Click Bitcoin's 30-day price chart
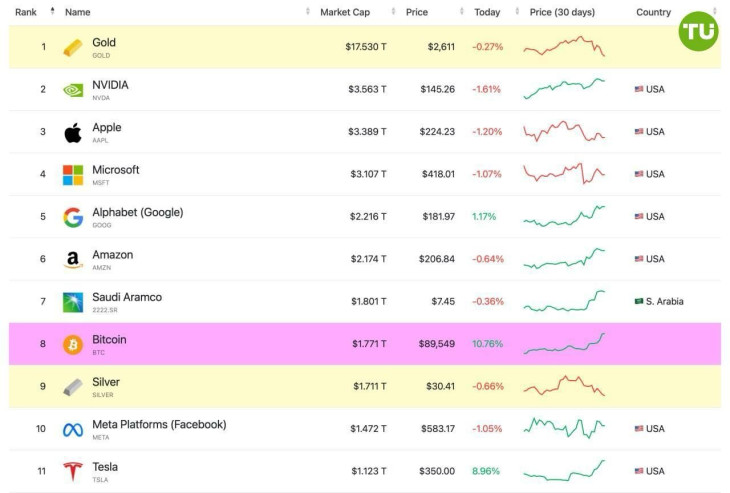This screenshot has height=493, width=730. 564,344
